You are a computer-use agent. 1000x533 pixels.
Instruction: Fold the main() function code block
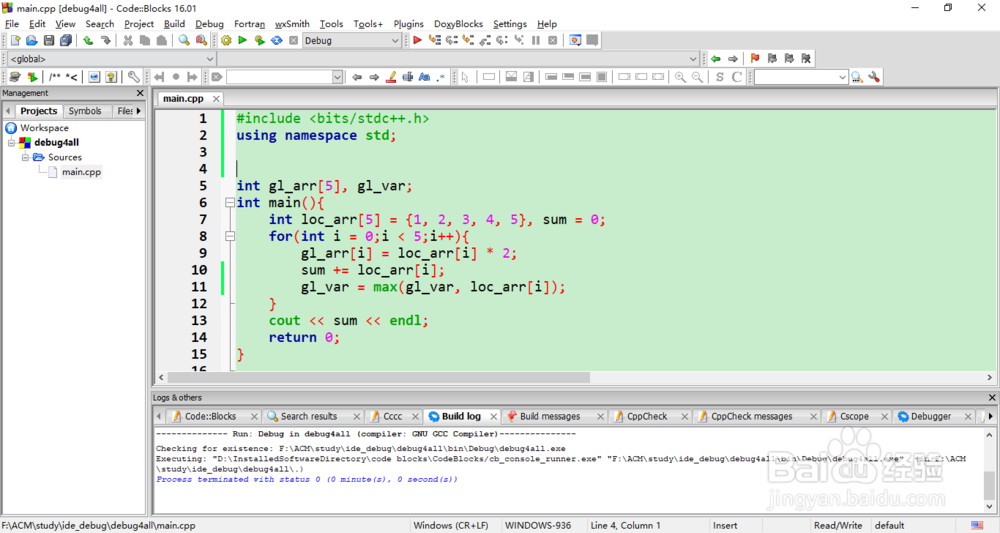pos(230,203)
